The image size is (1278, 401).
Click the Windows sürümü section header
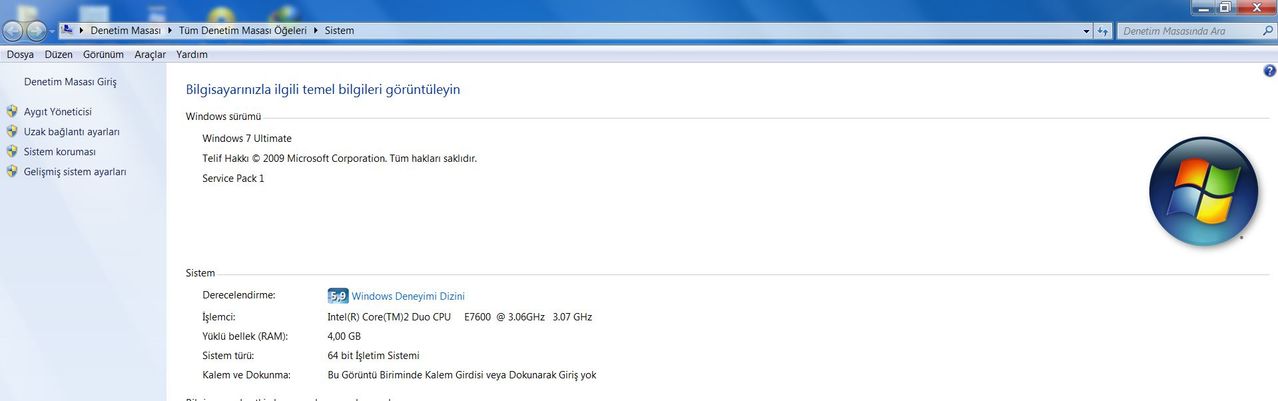click(x=223, y=117)
